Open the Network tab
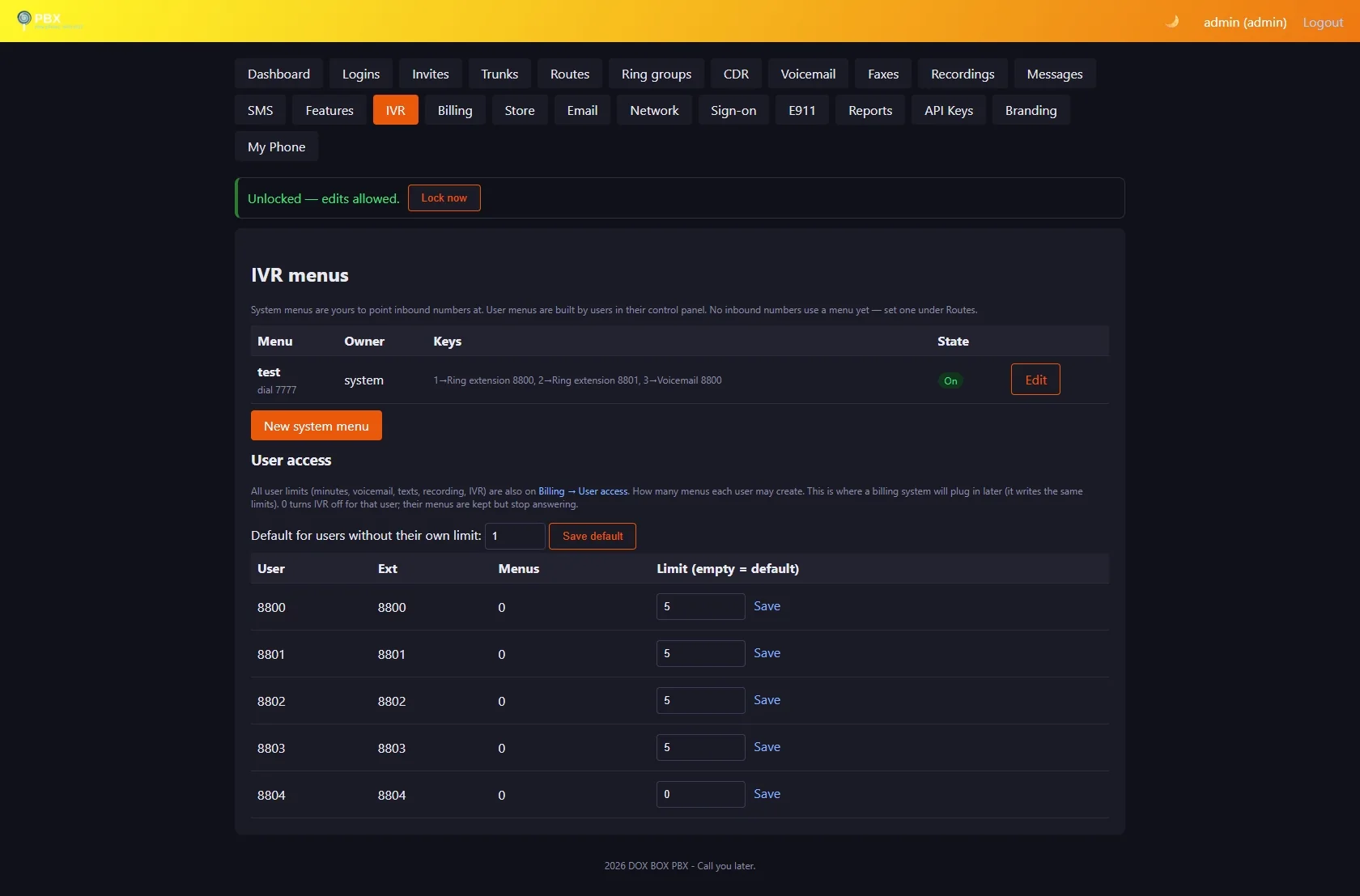This screenshot has height=896, width=1360. click(654, 110)
